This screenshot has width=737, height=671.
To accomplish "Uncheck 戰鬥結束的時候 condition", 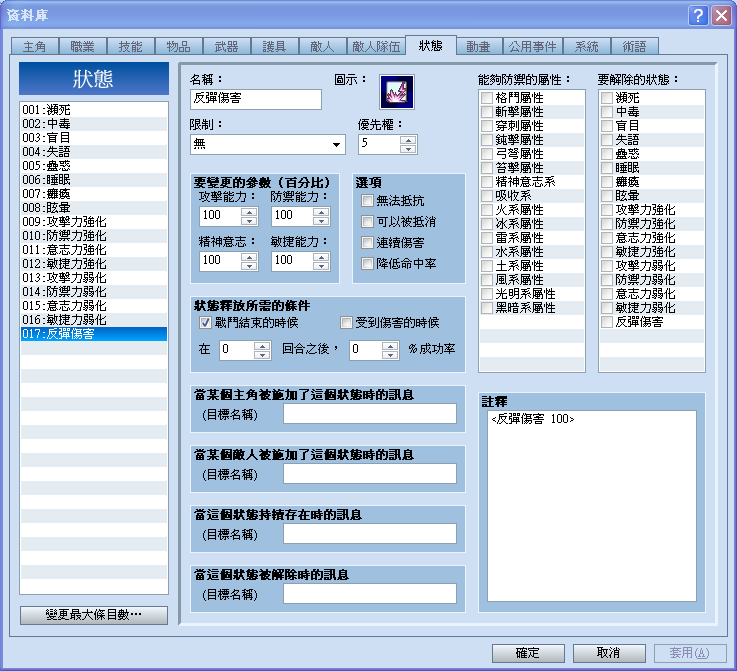I will 205,322.
